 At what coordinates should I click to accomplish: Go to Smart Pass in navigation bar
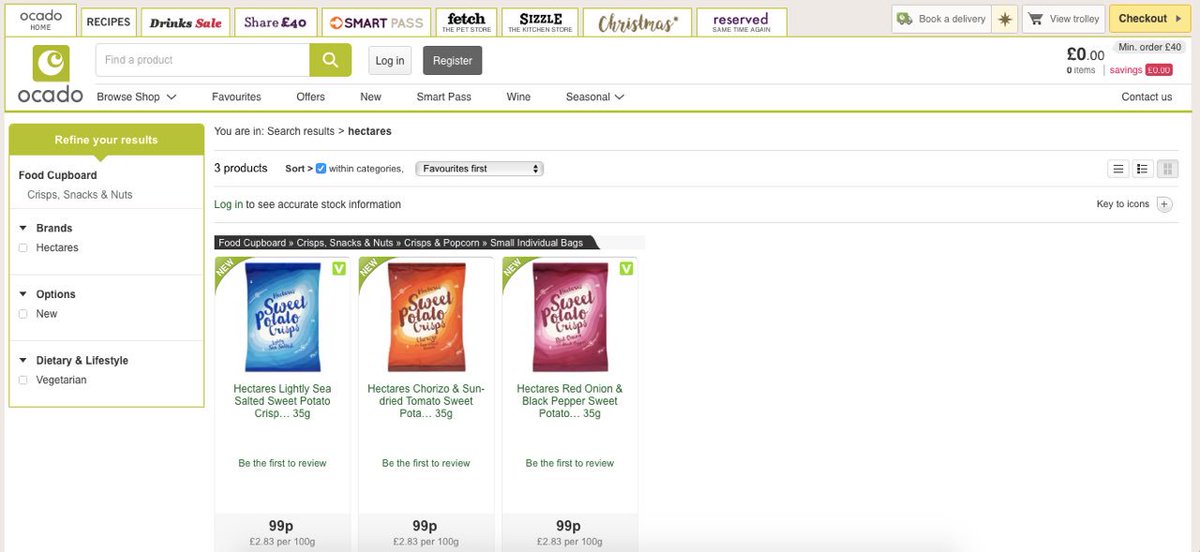pos(444,97)
